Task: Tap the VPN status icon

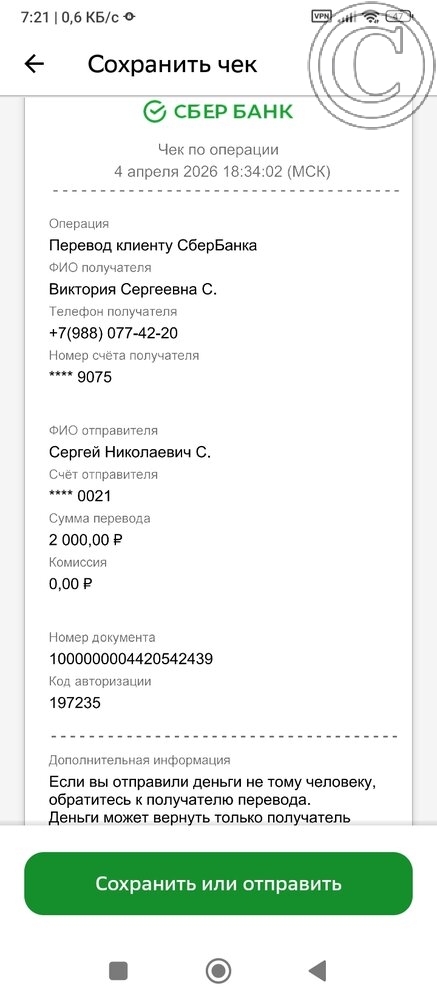Action: point(320,15)
